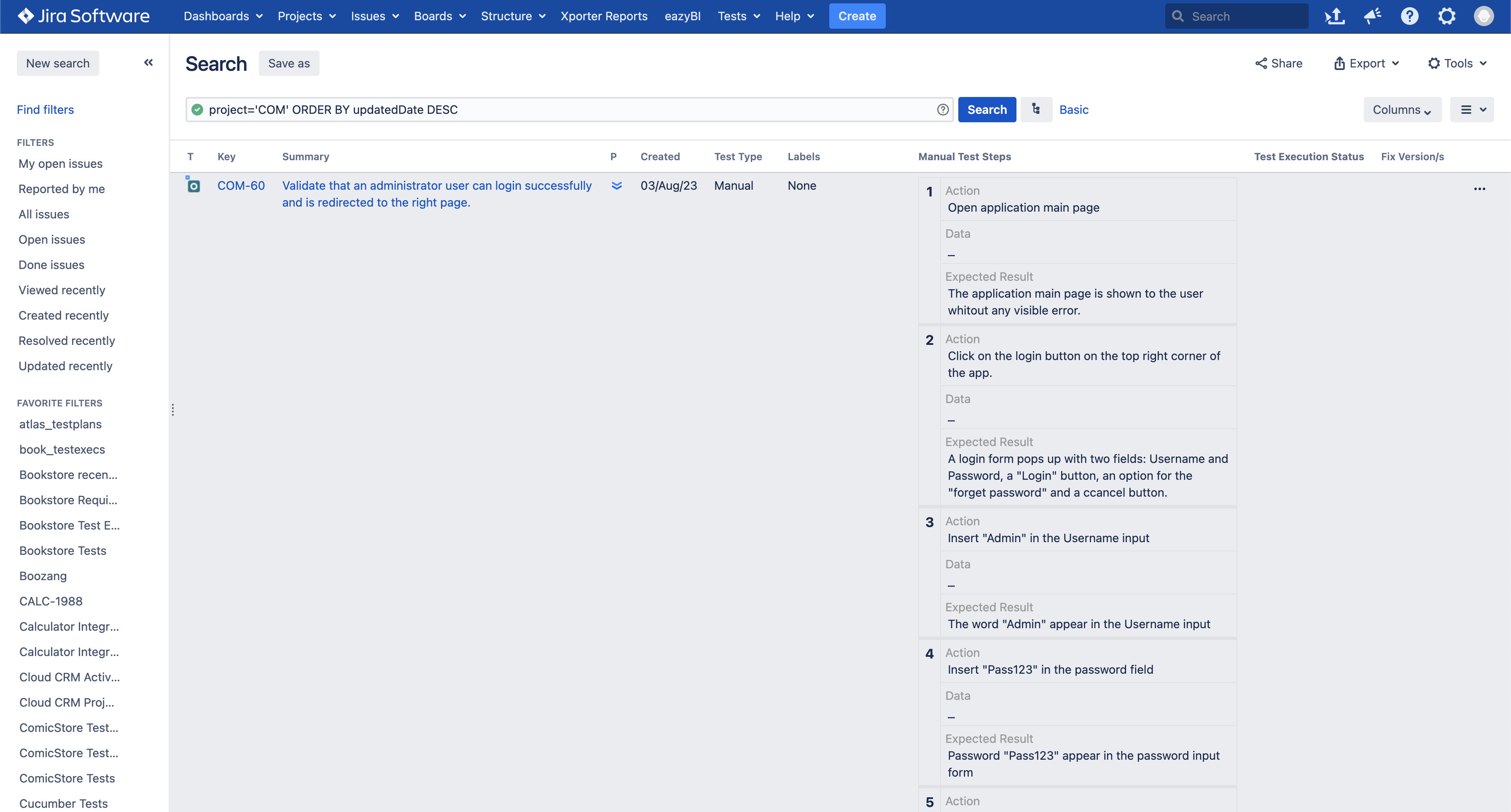The image size is (1511, 812).
Task: Open the Tools dropdown
Action: (x=1457, y=63)
